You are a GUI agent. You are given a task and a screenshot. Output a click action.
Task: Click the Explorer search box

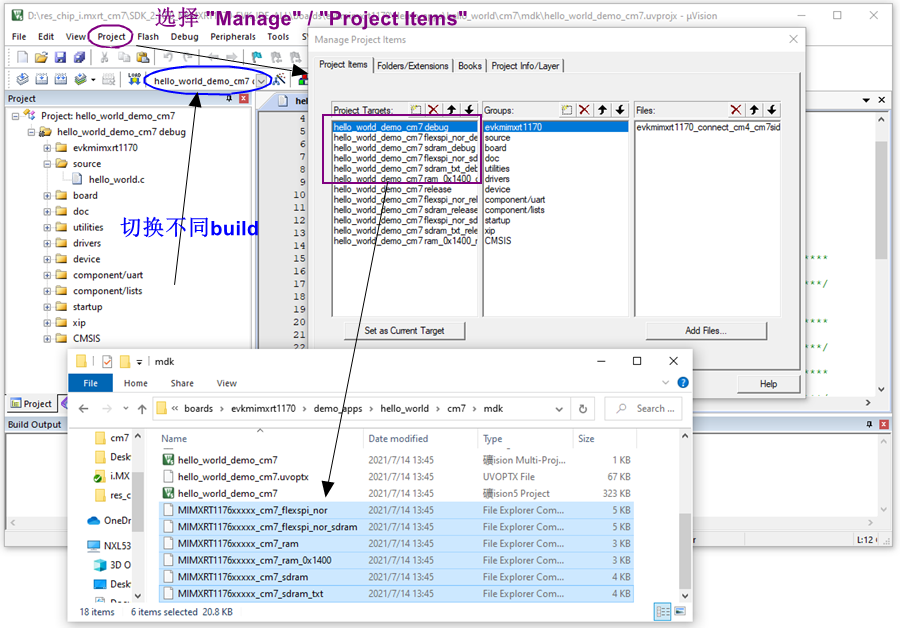tap(643, 409)
